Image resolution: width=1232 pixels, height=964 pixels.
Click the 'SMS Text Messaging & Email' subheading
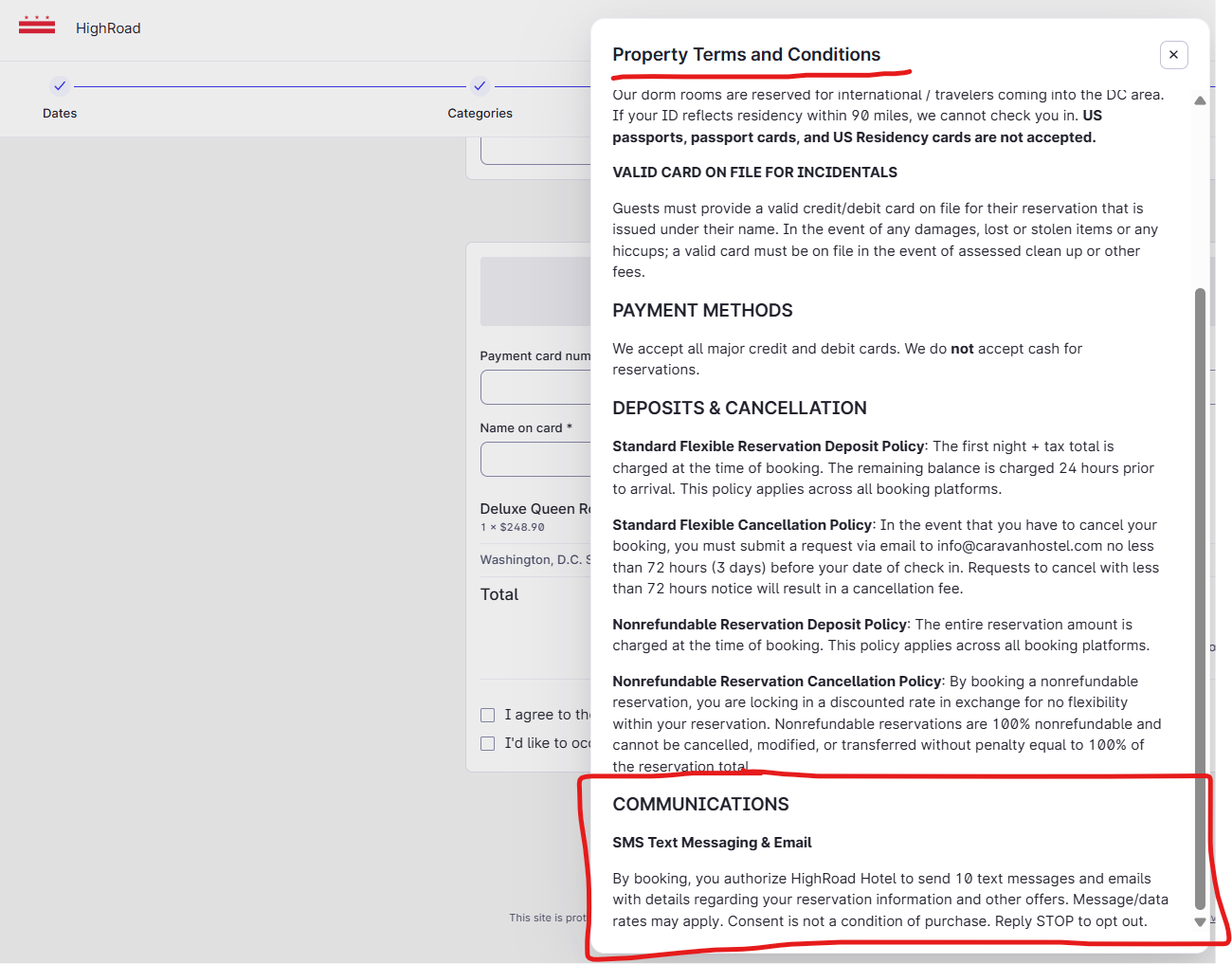[712, 843]
